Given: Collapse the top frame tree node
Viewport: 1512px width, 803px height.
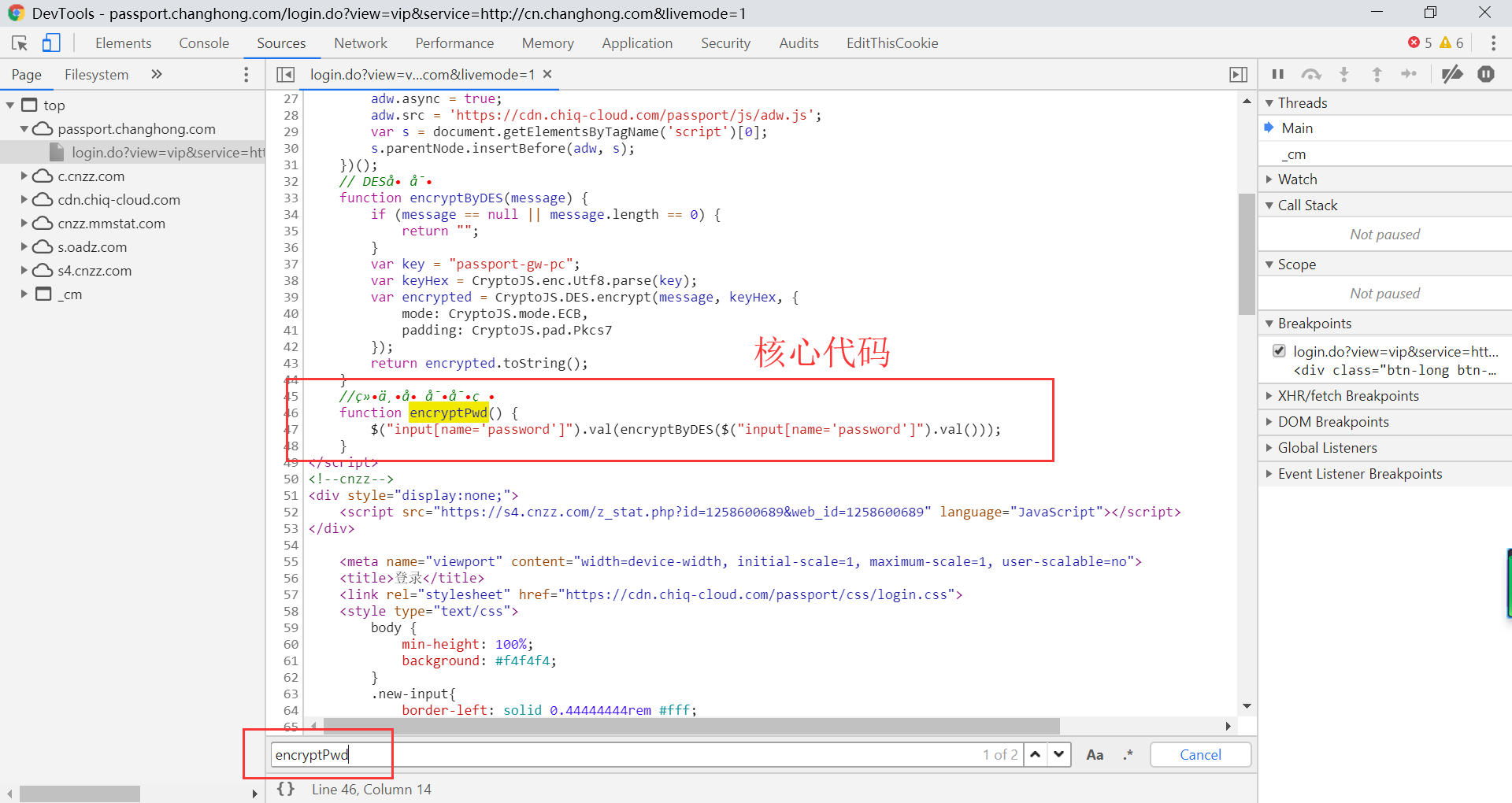Looking at the screenshot, I should (x=10, y=105).
